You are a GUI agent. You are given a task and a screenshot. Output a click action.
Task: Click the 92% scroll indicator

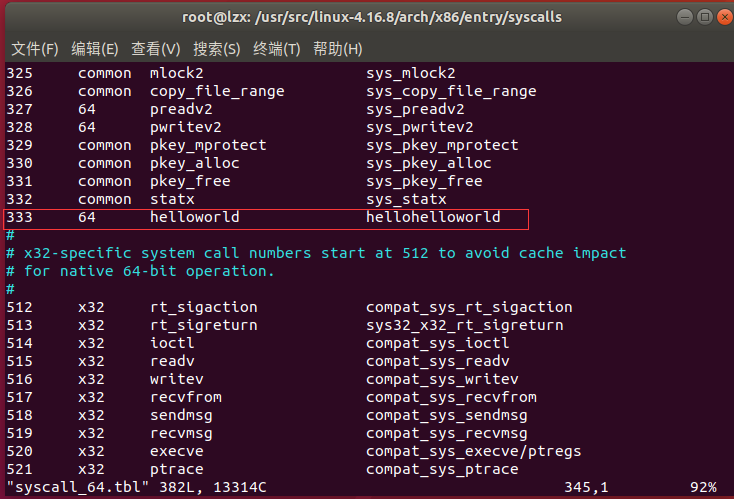tap(703, 487)
